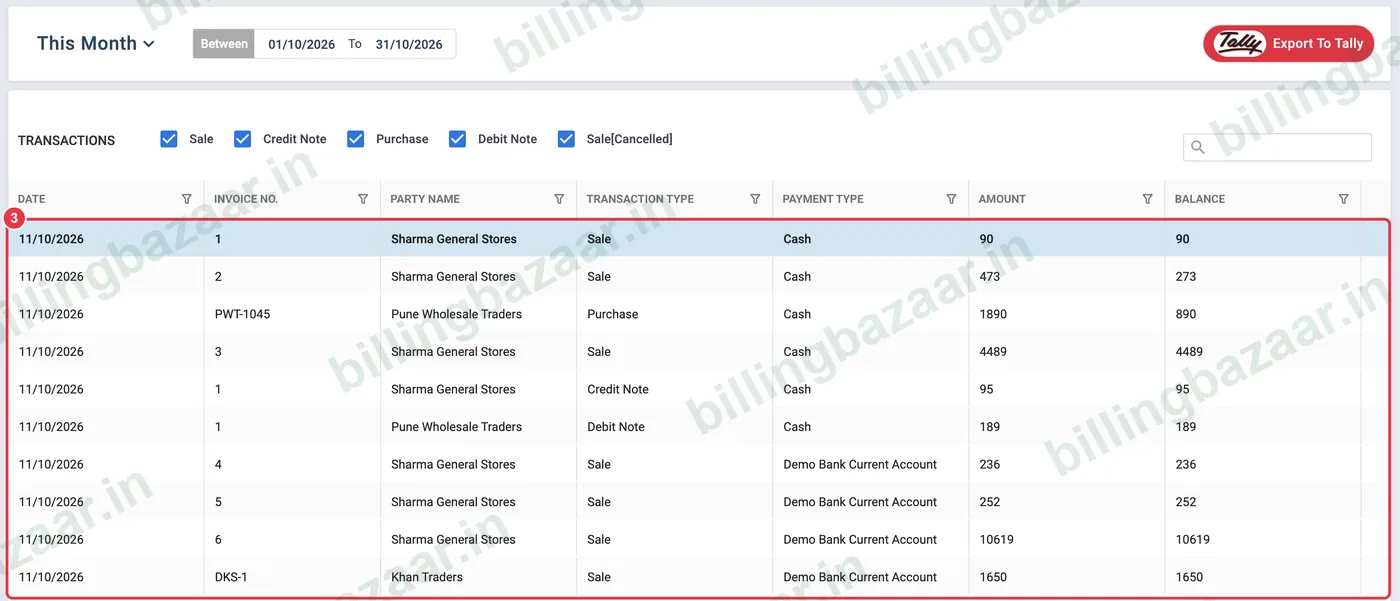Image resolution: width=1400 pixels, height=601 pixels.
Task: Select the Purchase transaction type cell
Action: pyautogui.click(x=613, y=314)
